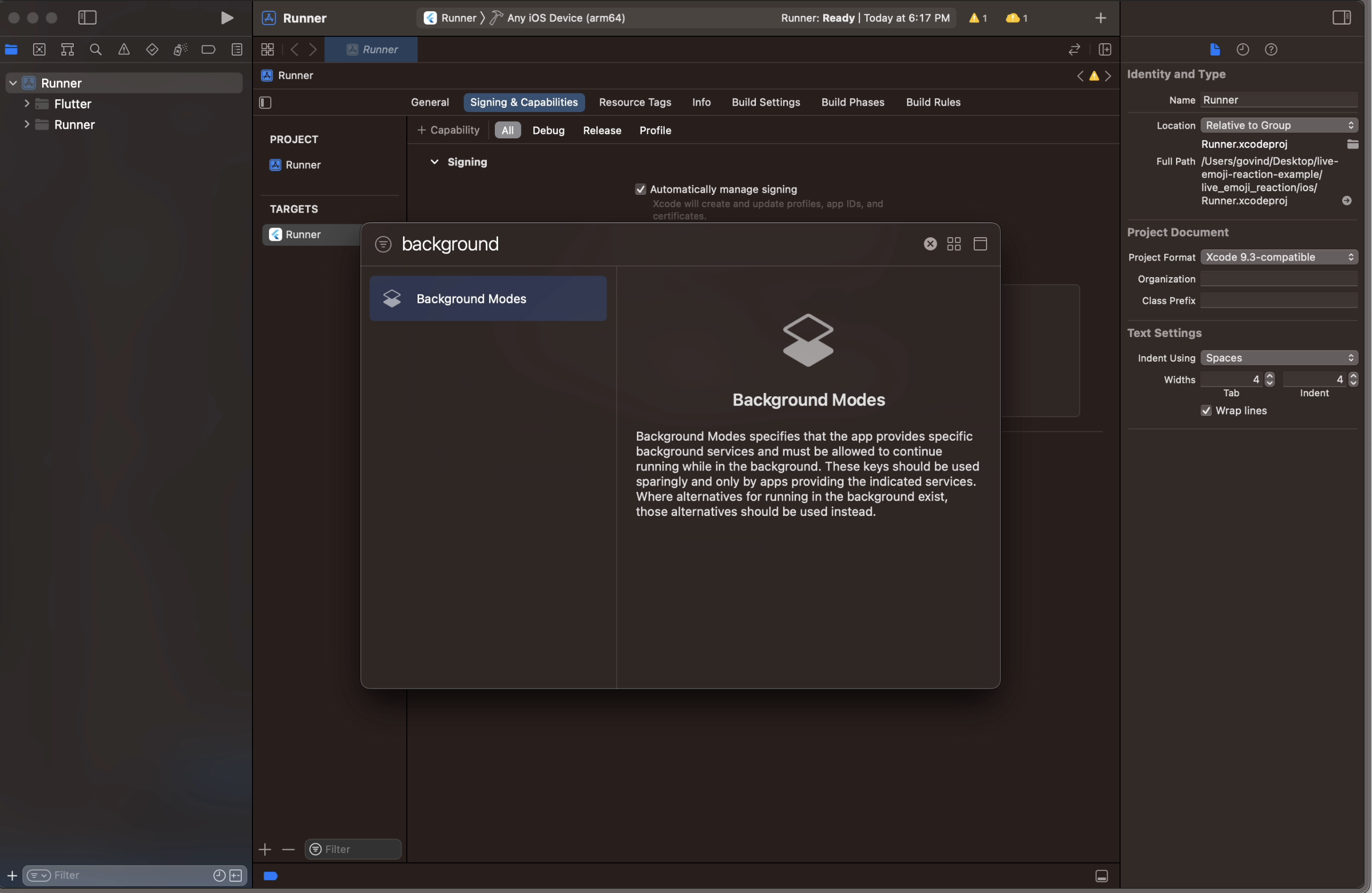The image size is (1372, 893).
Task: Disable the Wrap lines checkbox
Action: point(1205,411)
